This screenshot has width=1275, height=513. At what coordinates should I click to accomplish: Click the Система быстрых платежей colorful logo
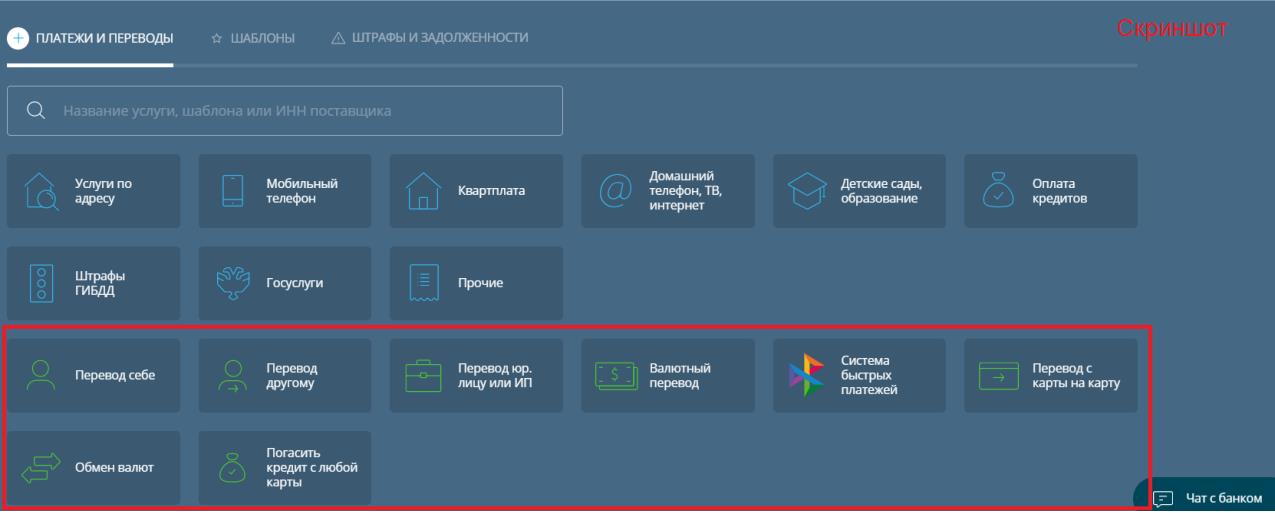[807, 375]
